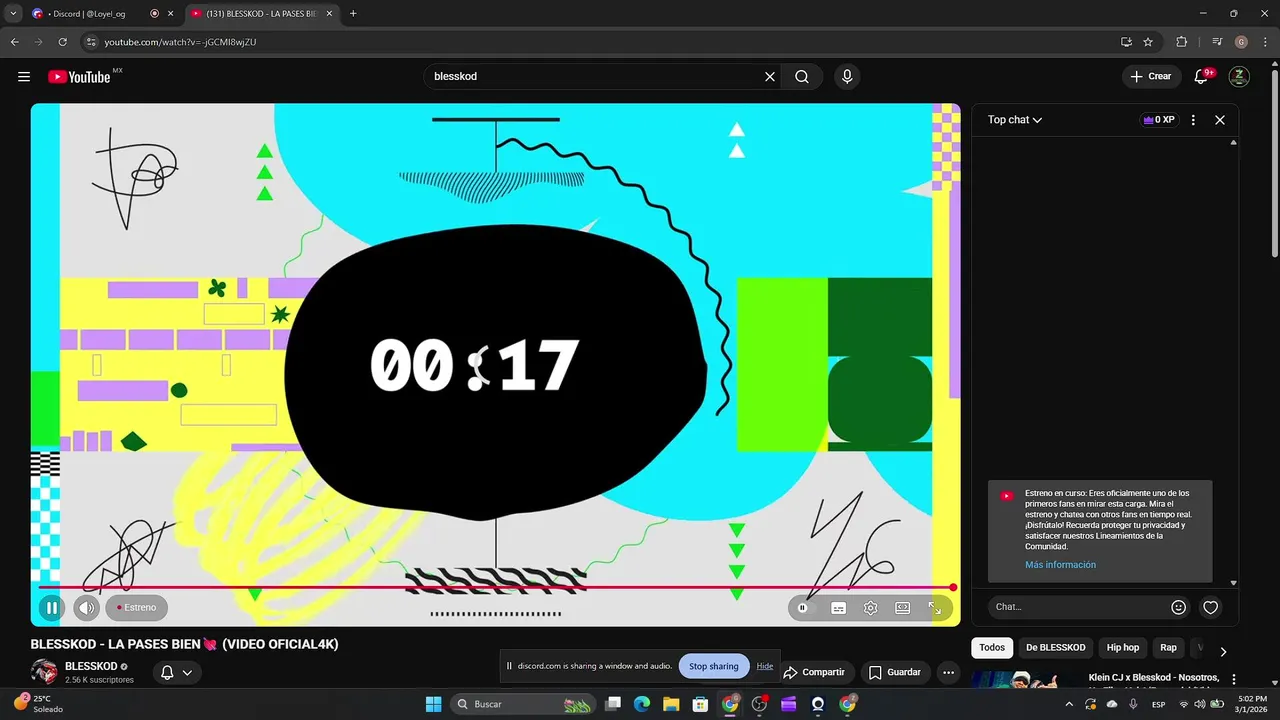Mute the video volume
The width and height of the screenshot is (1280, 720).
click(87, 607)
